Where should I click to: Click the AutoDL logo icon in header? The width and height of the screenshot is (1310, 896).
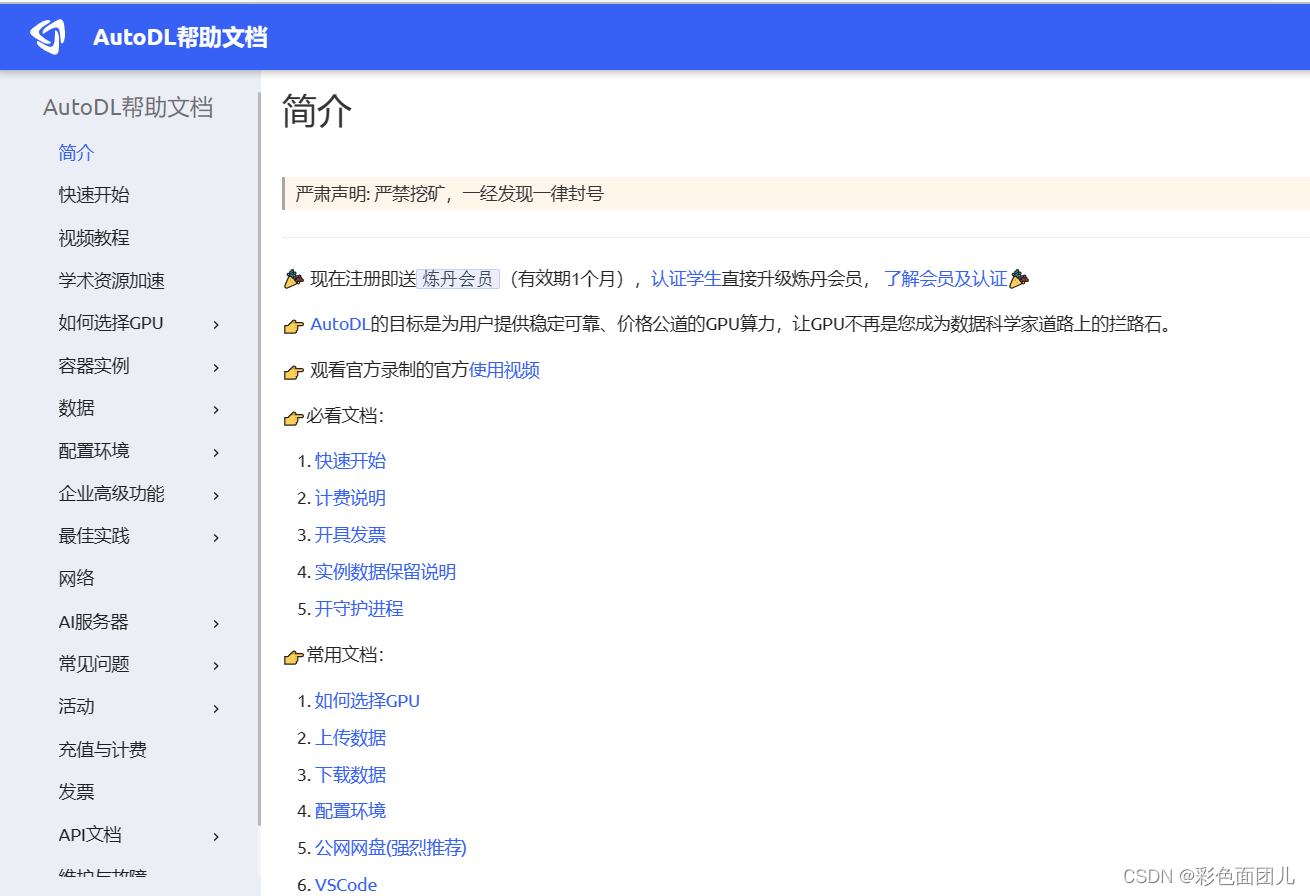(48, 37)
